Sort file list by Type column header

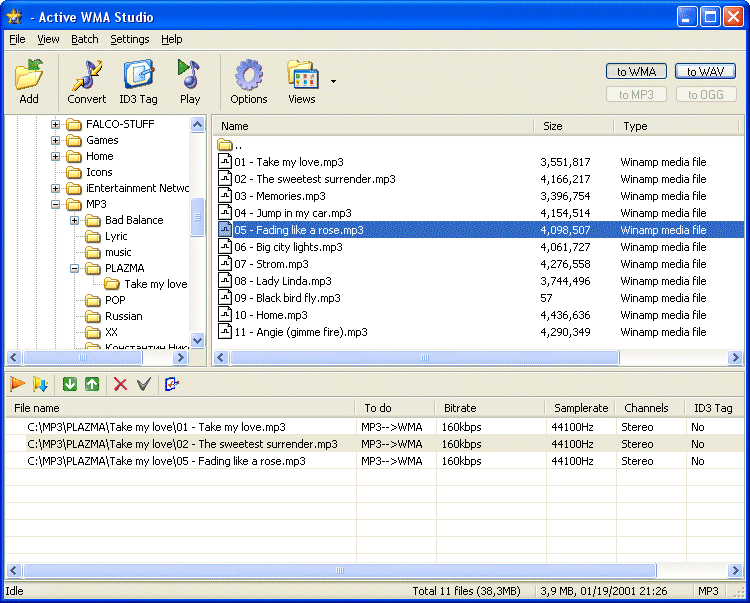(x=677, y=126)
